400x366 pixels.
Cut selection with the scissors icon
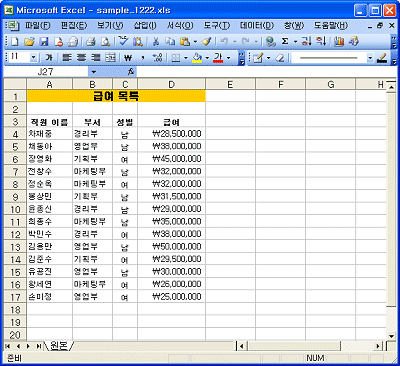pyautogui.click(x=156, y=41)
